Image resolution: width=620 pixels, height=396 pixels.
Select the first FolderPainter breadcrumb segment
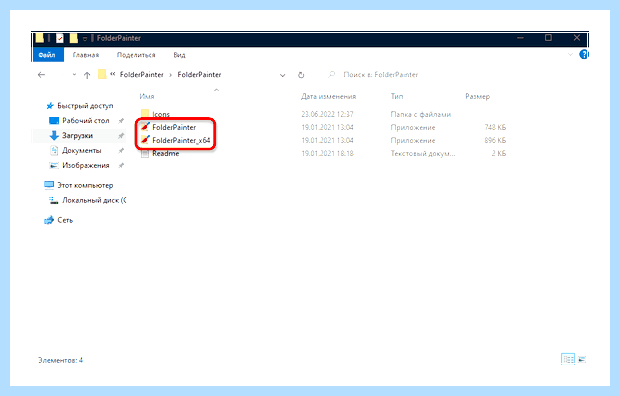pos(142,74)
